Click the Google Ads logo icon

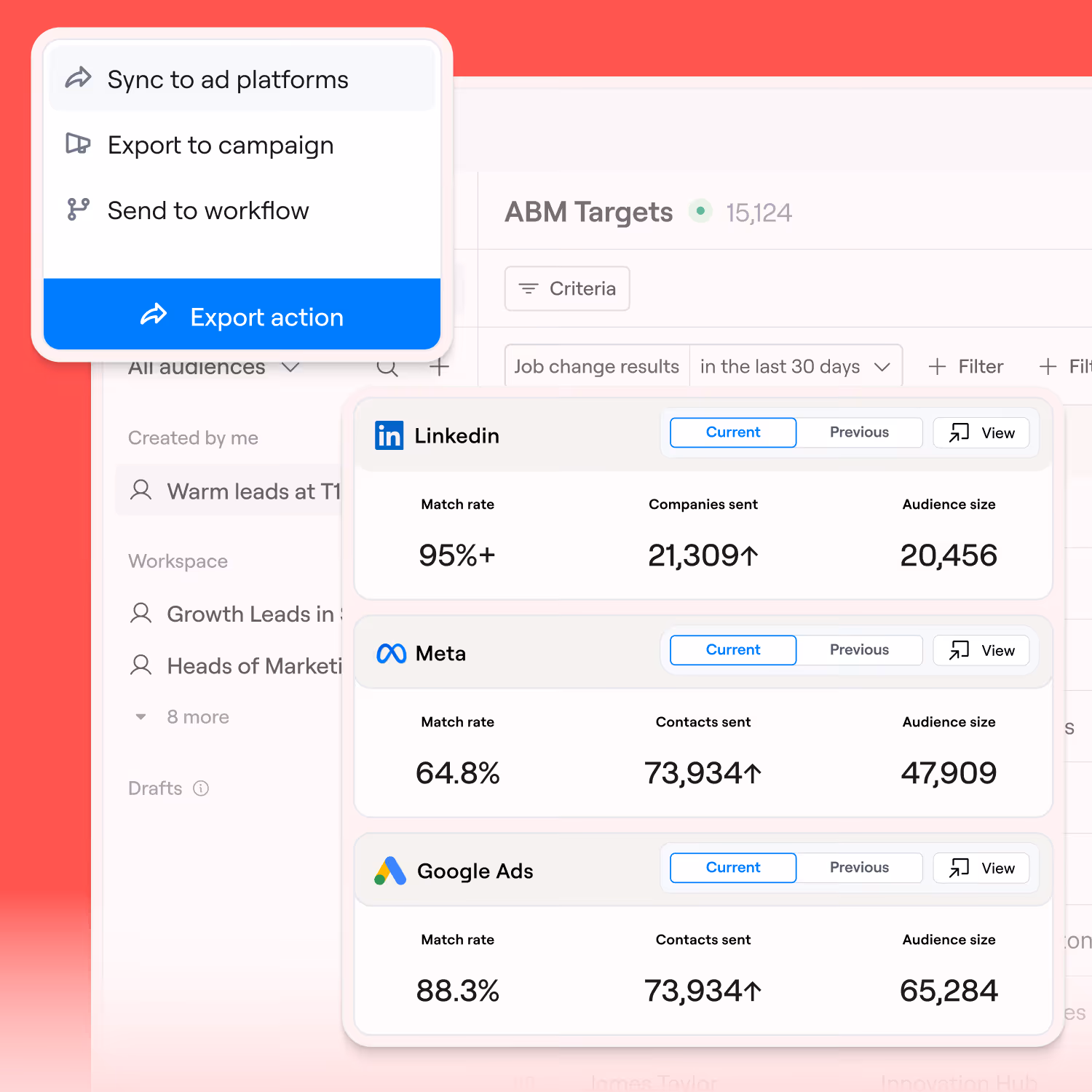(x=391, y=871)
